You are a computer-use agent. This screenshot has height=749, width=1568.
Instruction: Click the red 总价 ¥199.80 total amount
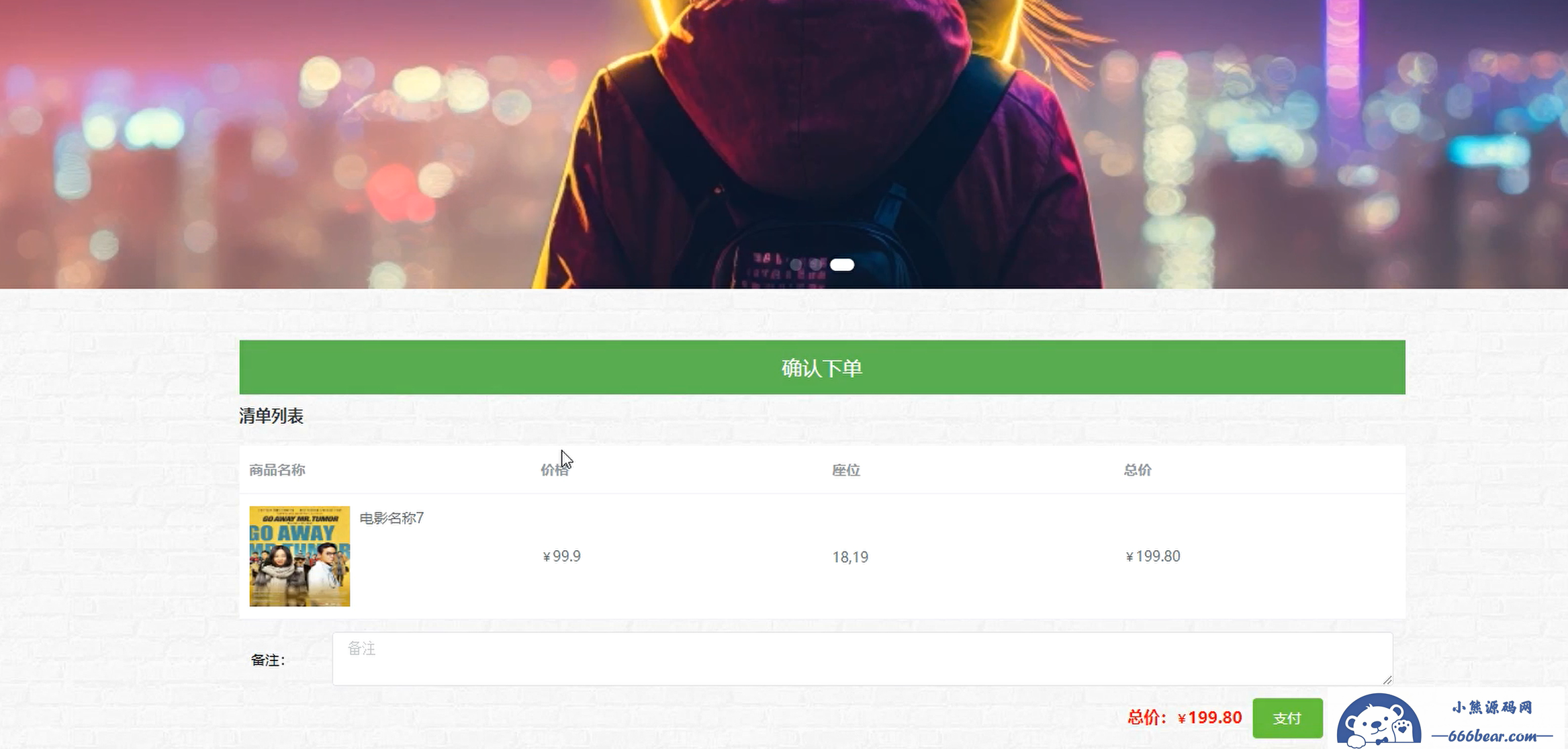(x=1185, y=717)
